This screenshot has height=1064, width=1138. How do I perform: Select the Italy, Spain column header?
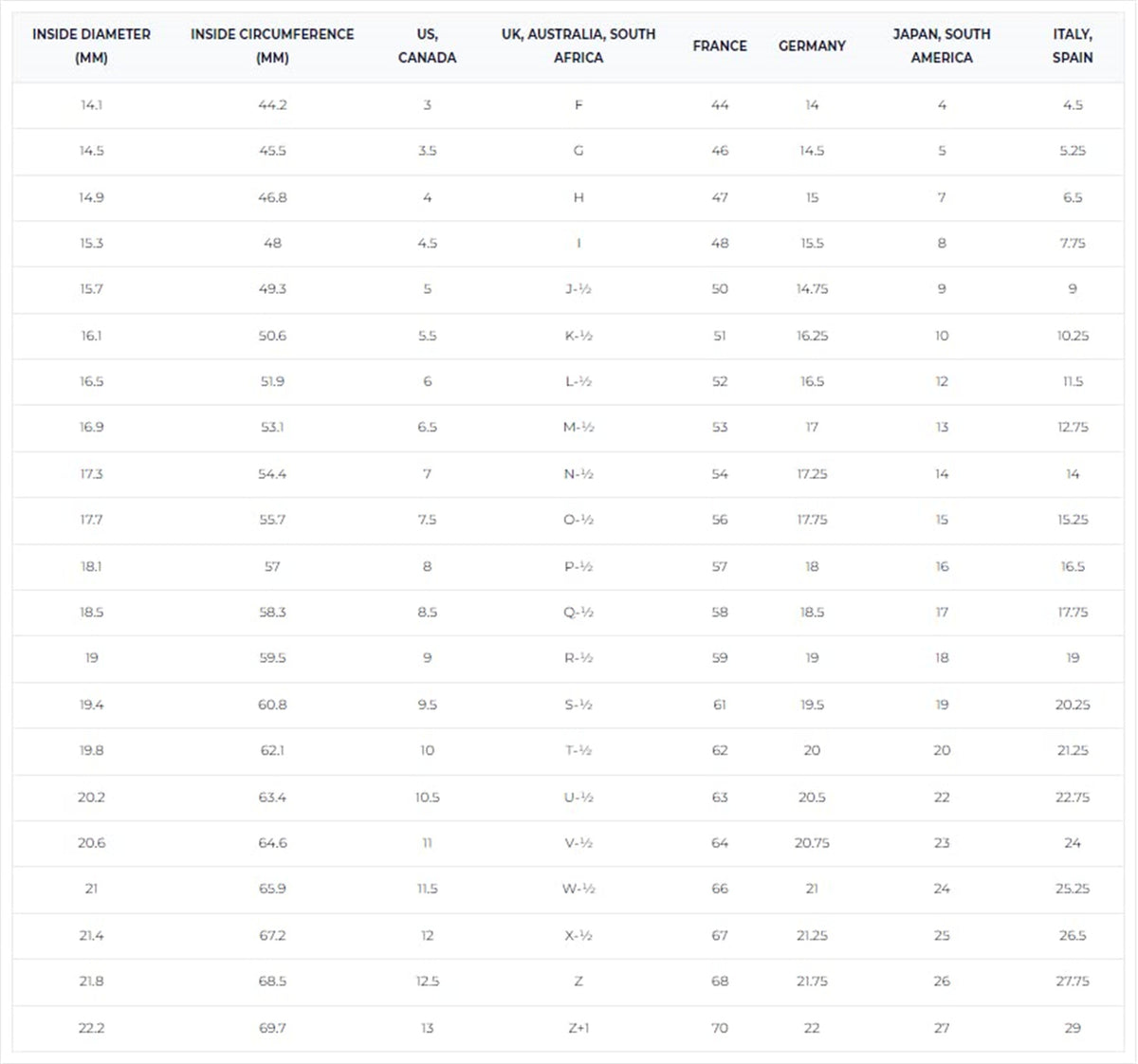click(1073, 46)
